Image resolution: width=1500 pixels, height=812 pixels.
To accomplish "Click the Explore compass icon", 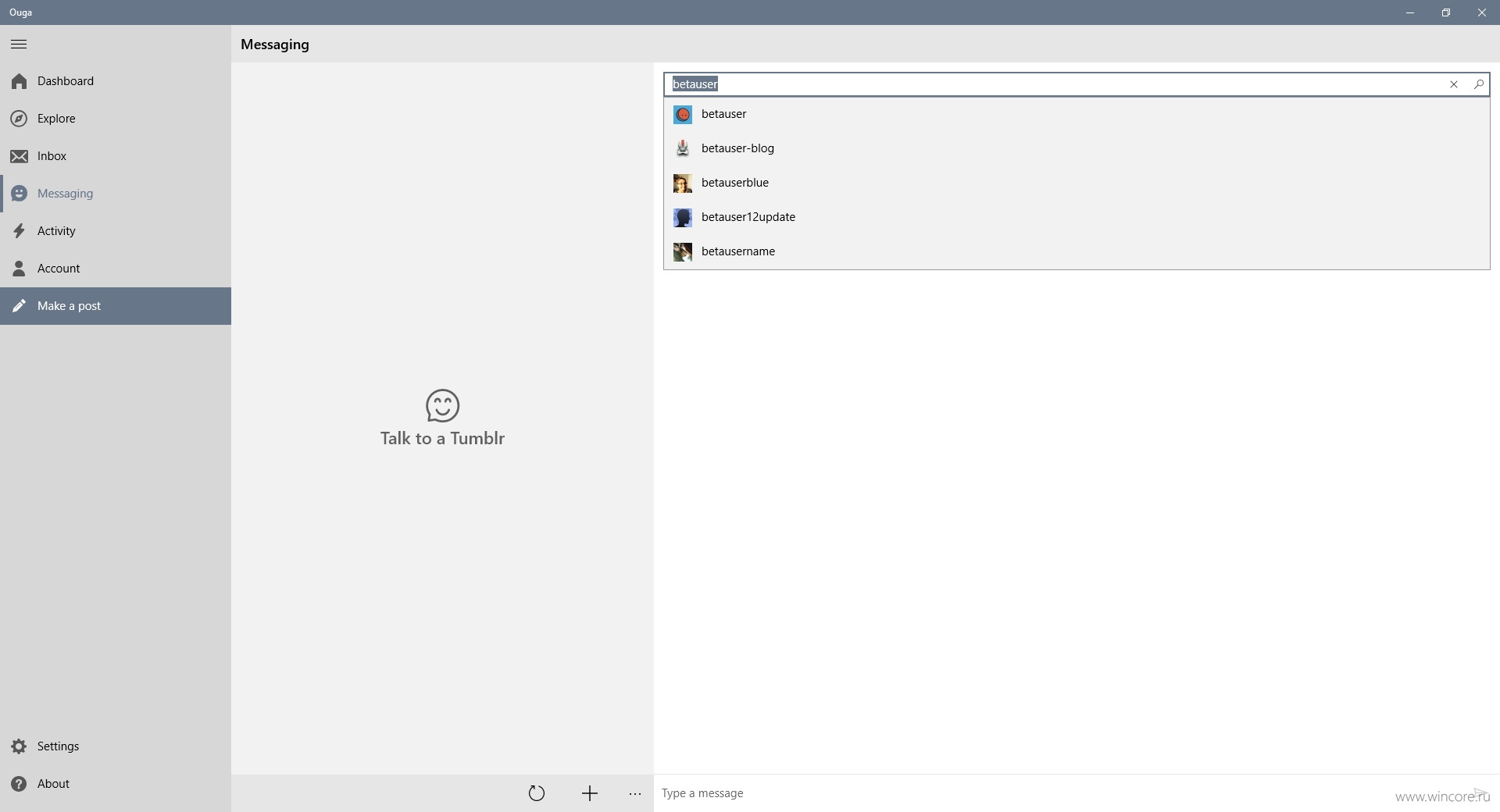I will coord(19,119).
